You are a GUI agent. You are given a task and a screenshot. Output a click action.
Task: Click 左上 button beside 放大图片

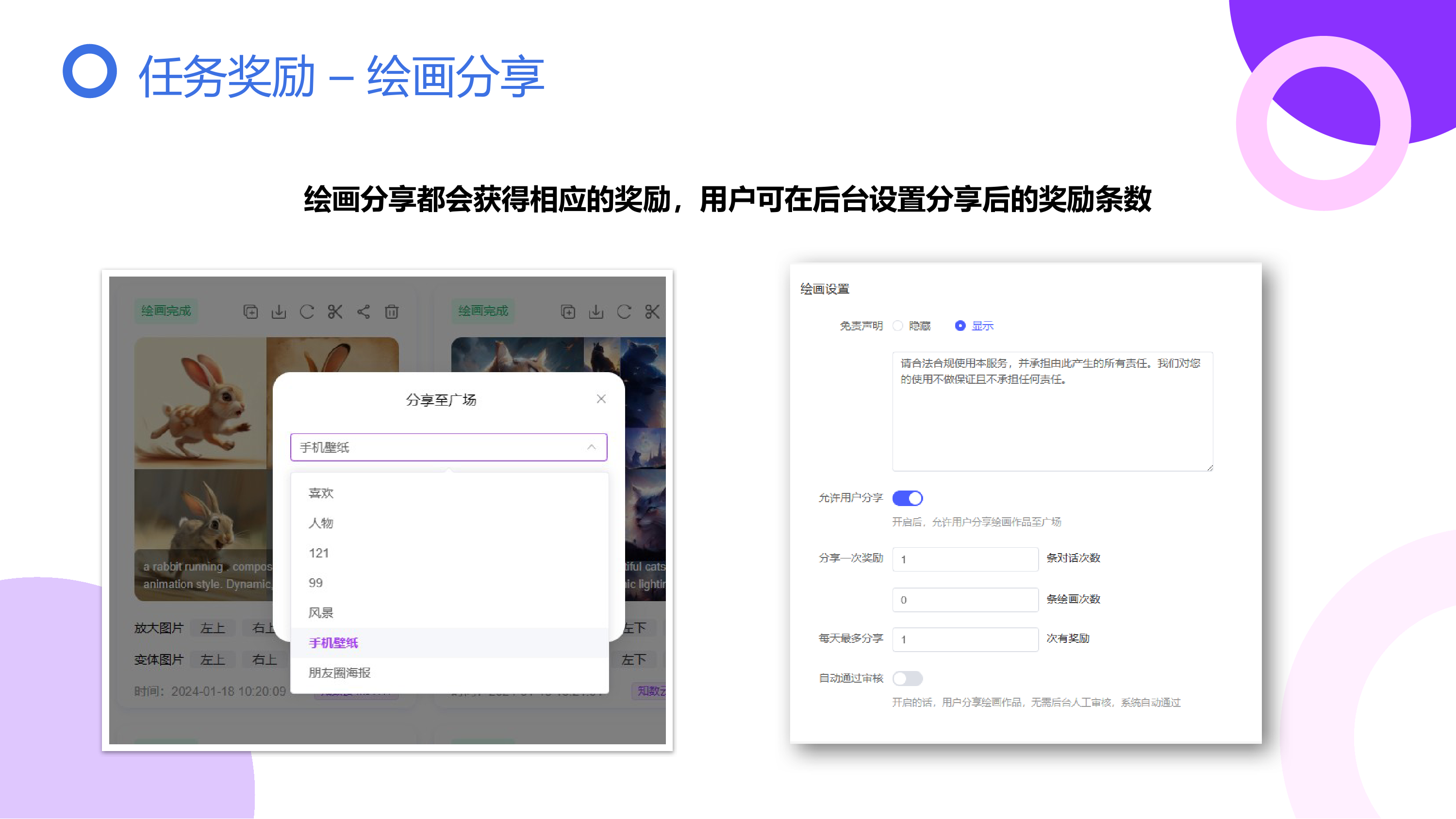[x=213, y=628]
